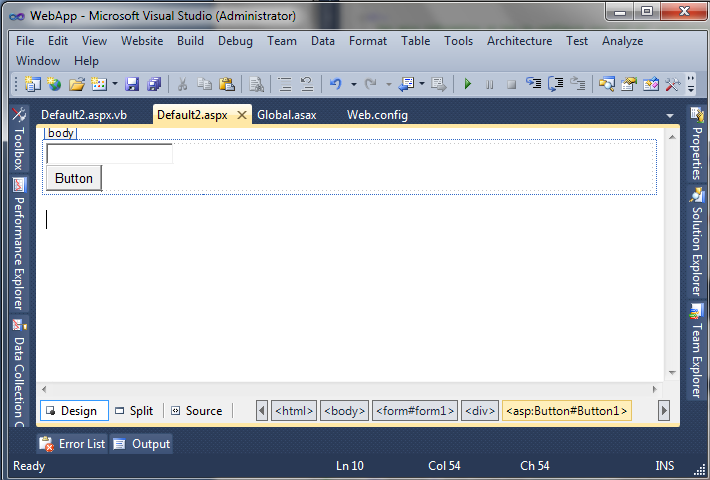710x480 pixels.
Task: Click the Button control in the designer
Action: pyautogui.click(x=74, y=178)
